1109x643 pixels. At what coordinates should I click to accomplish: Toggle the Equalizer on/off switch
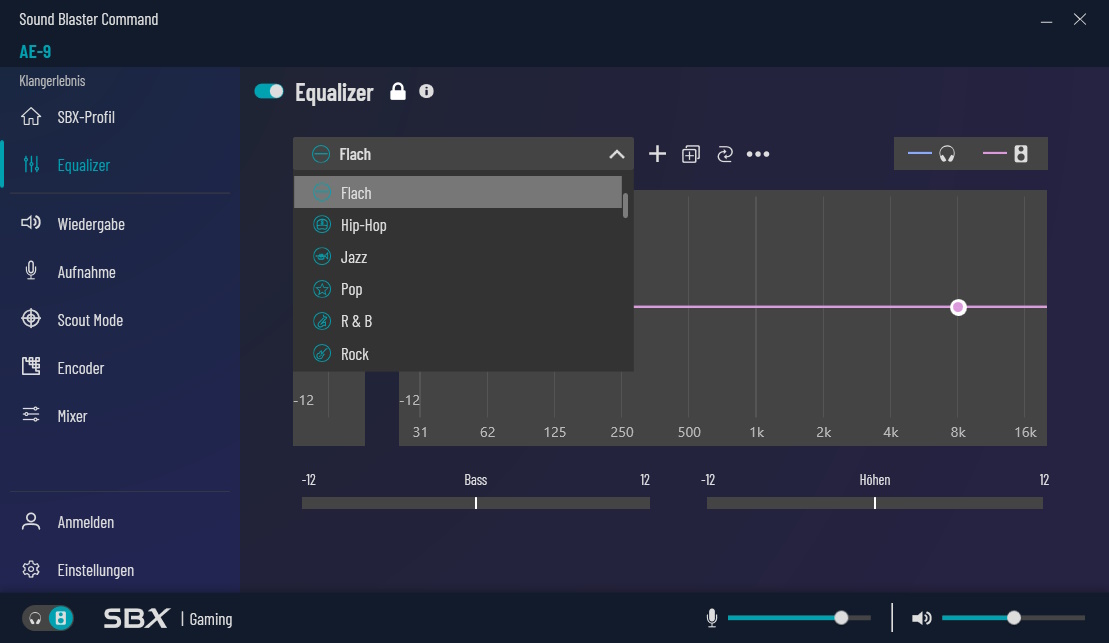coord(268,90)
